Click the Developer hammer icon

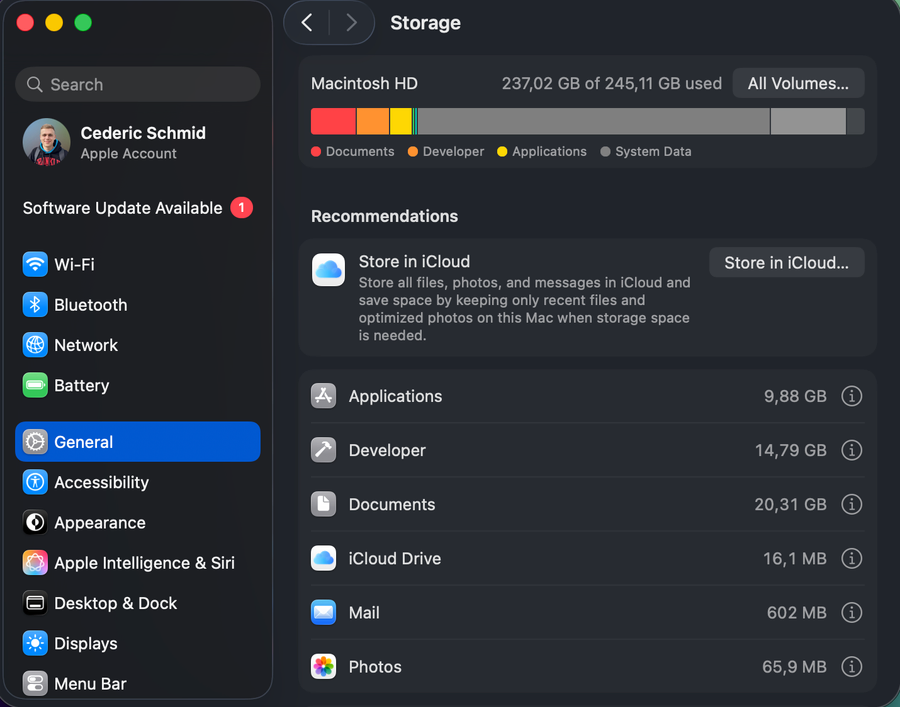click(x=324, y=450)
